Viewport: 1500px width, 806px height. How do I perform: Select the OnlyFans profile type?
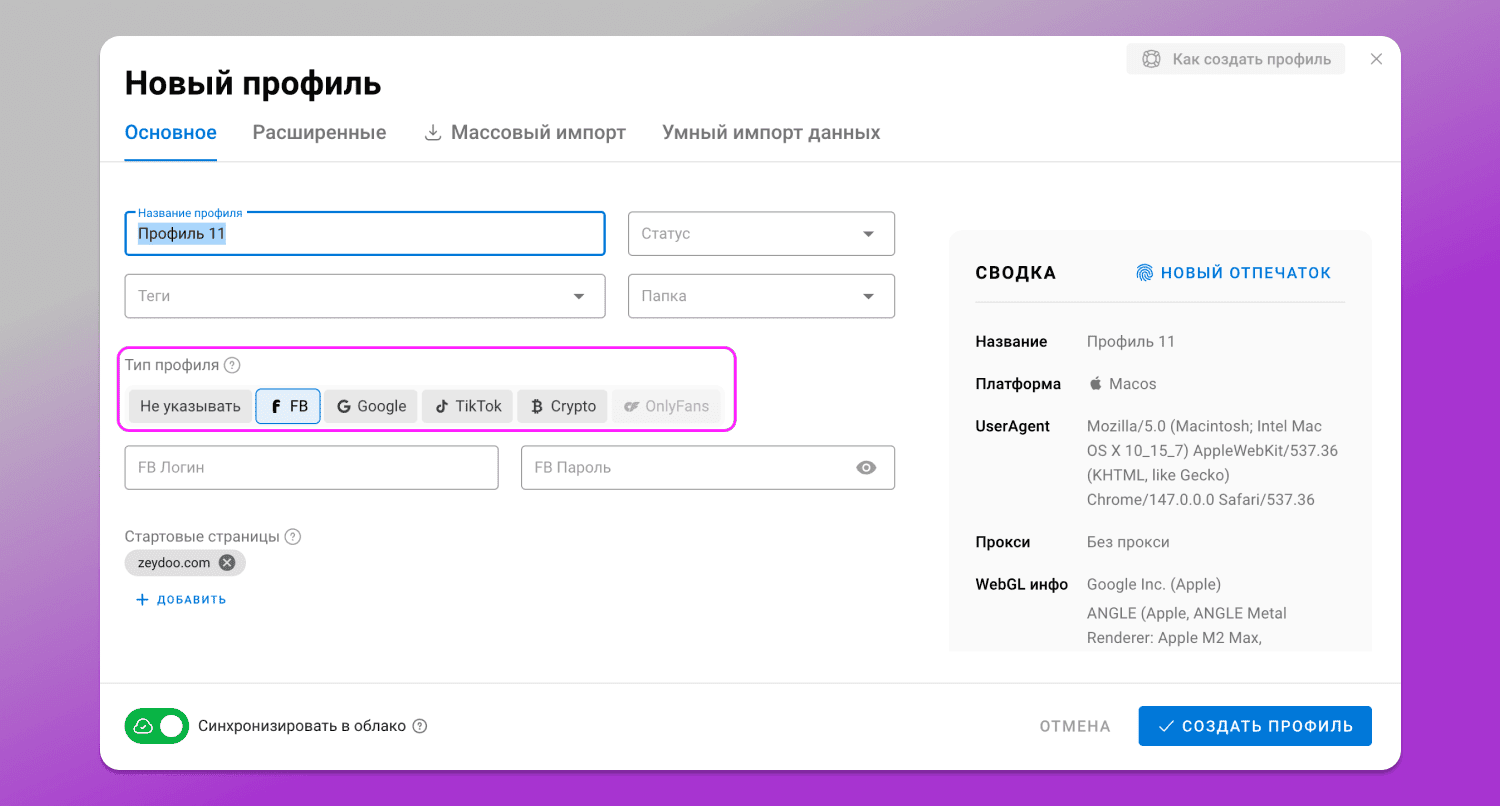coord(666,406)
